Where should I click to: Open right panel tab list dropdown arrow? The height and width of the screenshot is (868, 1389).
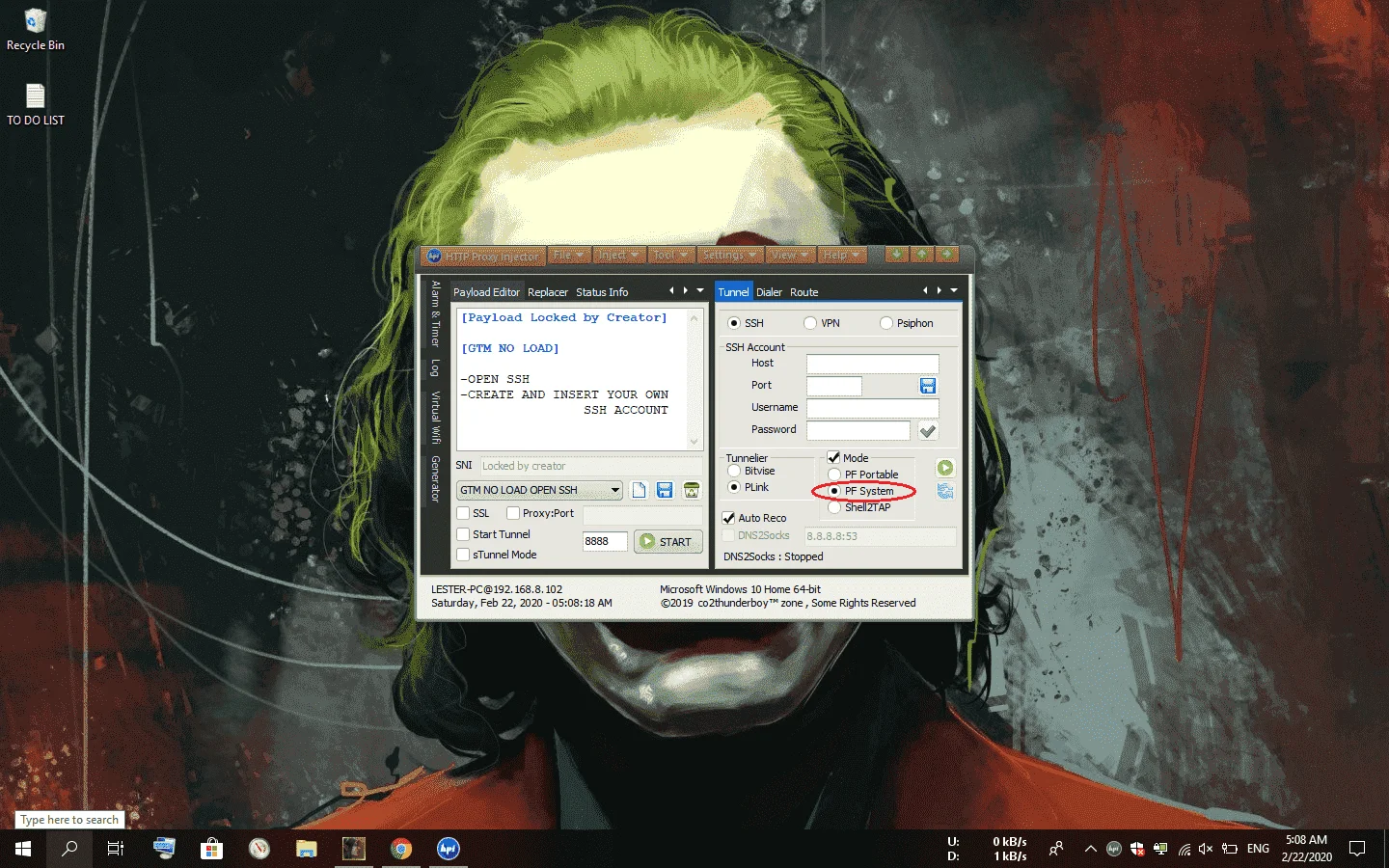(x=954, y=290)
